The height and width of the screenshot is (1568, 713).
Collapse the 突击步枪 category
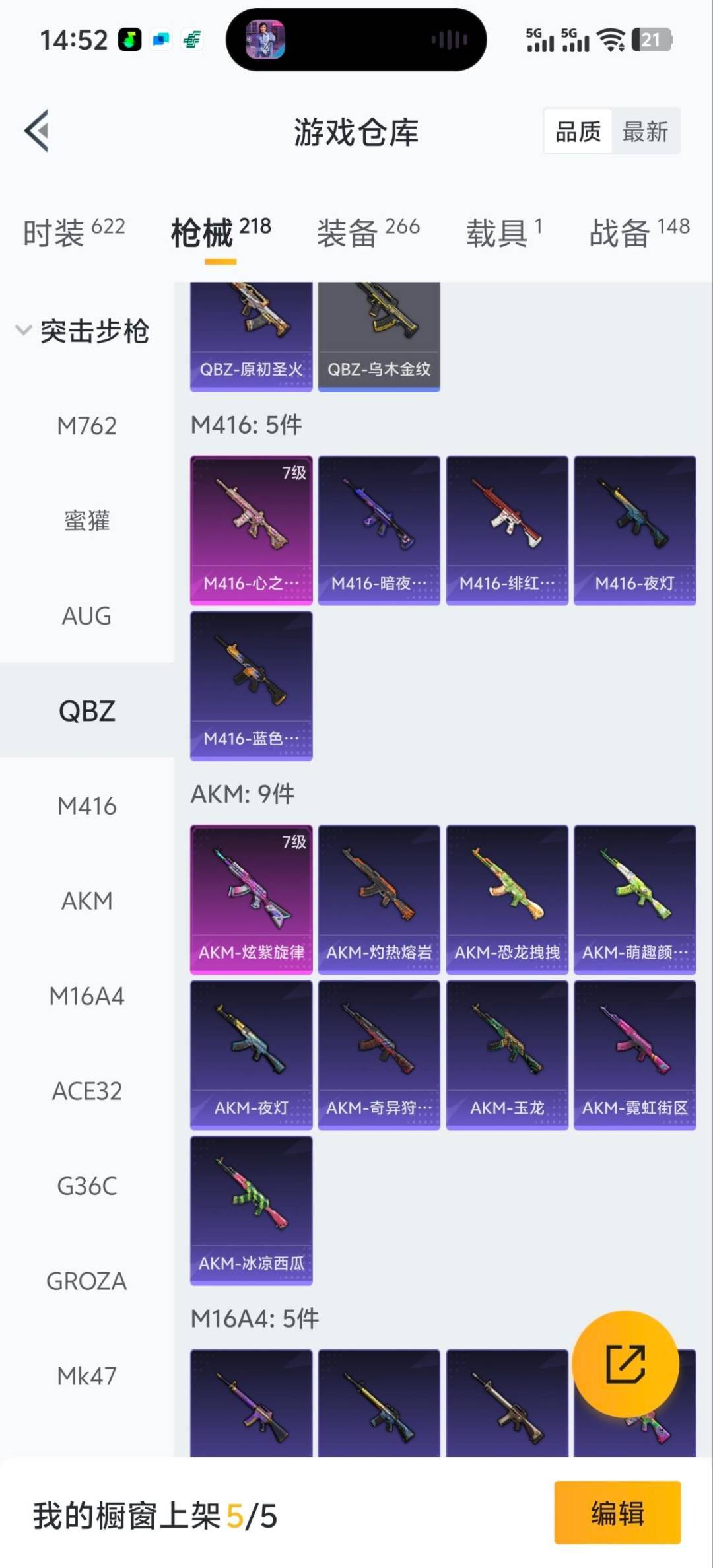(83, 331)
